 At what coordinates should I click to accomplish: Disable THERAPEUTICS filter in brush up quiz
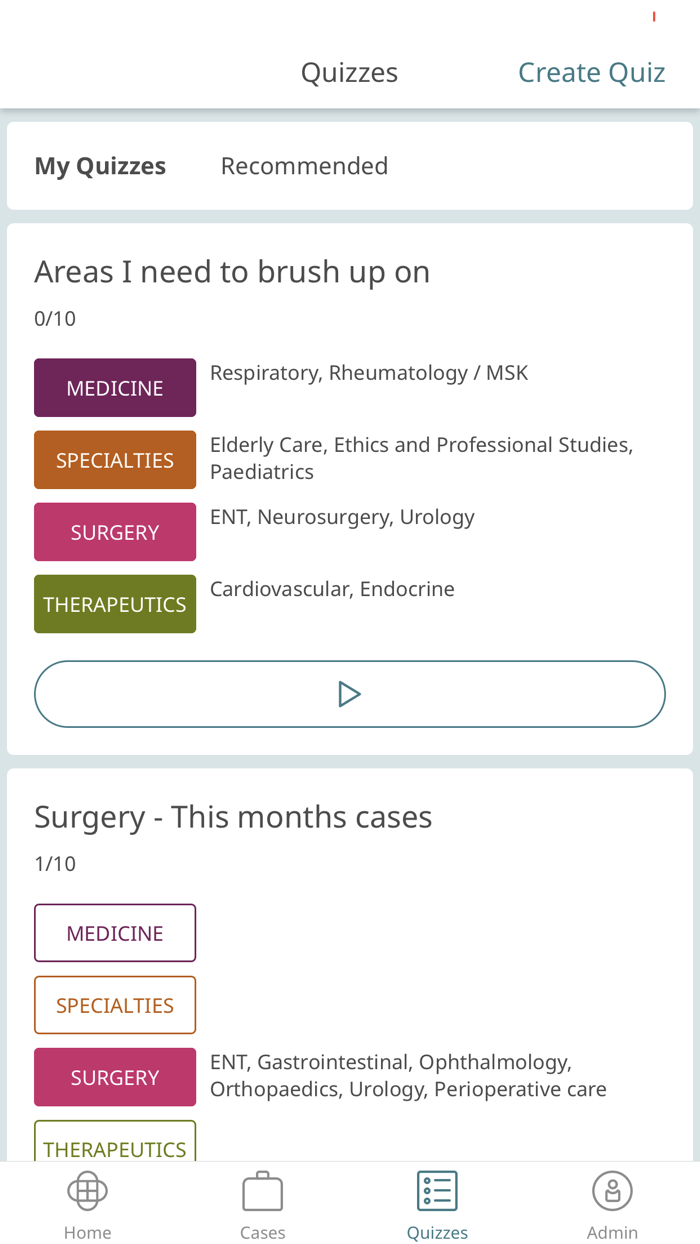tap(115, 603)
